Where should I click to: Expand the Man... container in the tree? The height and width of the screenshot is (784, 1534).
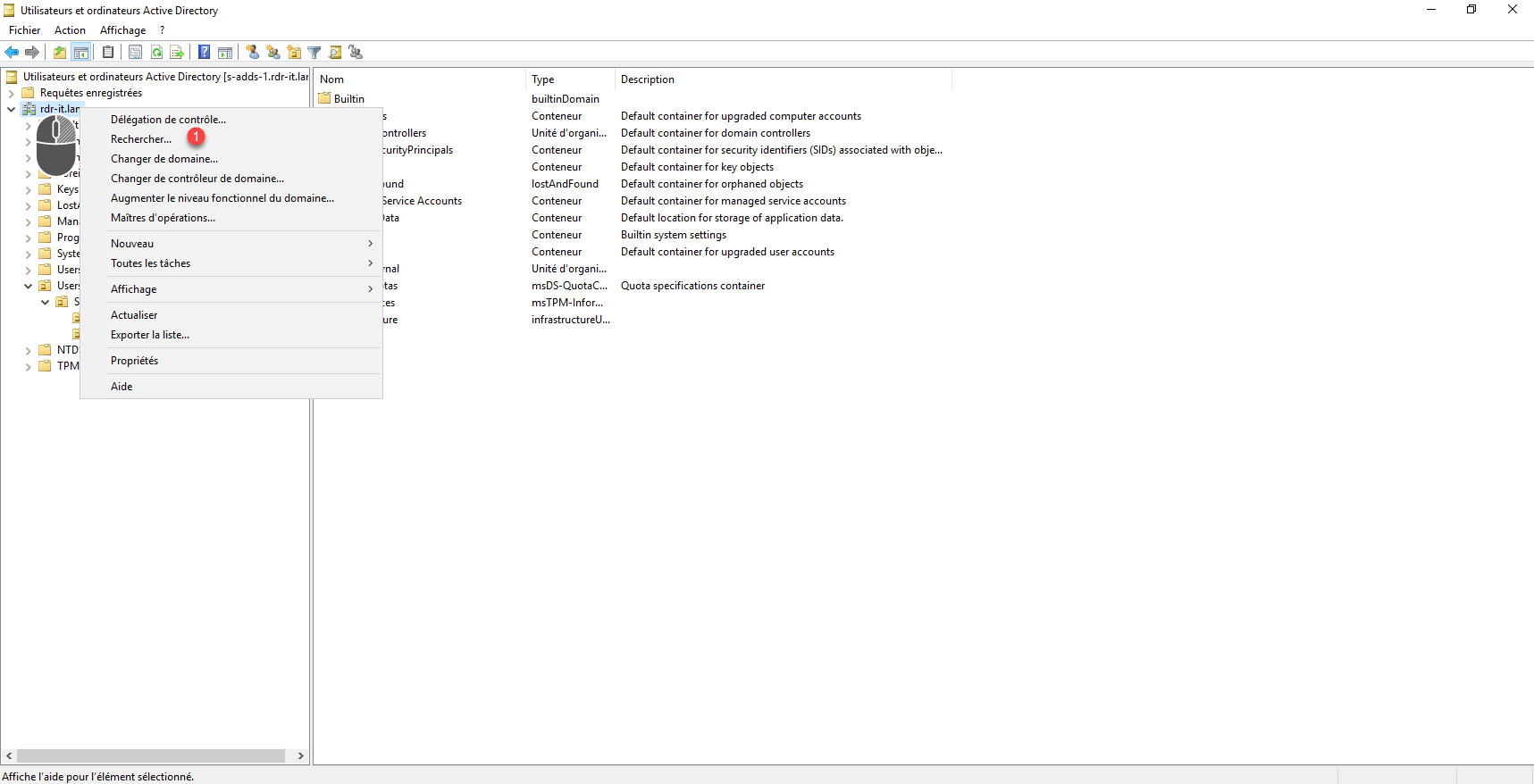(x=28, y=221)
